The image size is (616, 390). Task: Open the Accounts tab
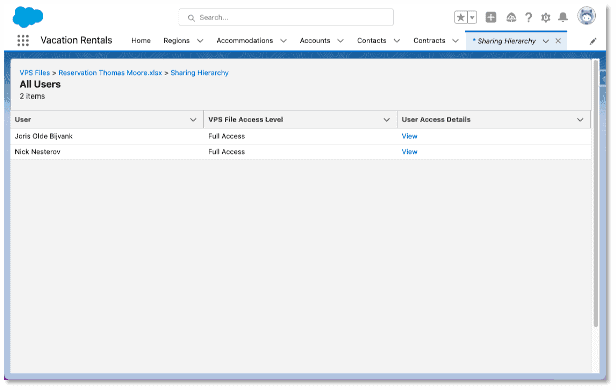(315, 40)
